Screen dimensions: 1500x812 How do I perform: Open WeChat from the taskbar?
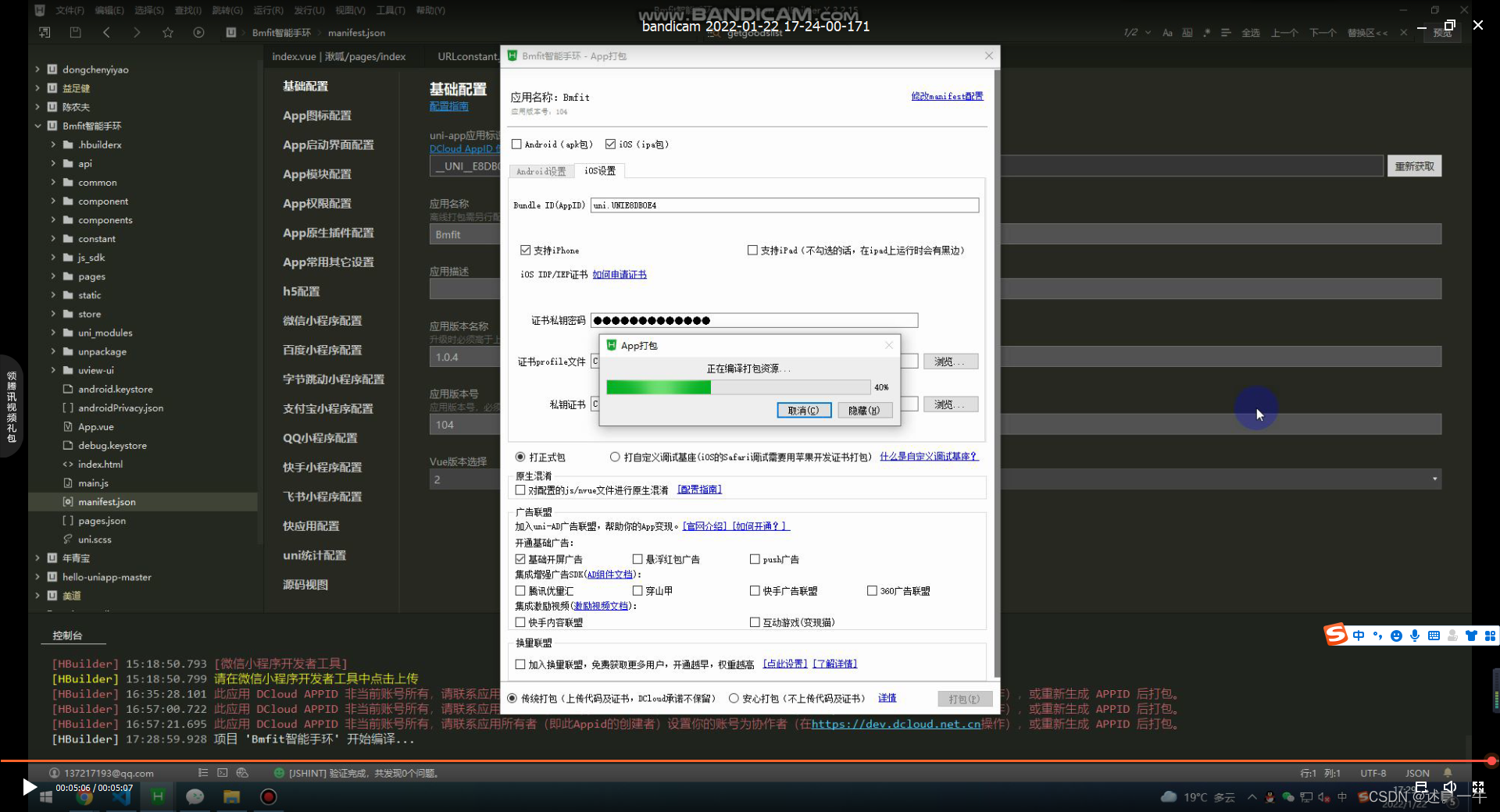tap(195, 796)
